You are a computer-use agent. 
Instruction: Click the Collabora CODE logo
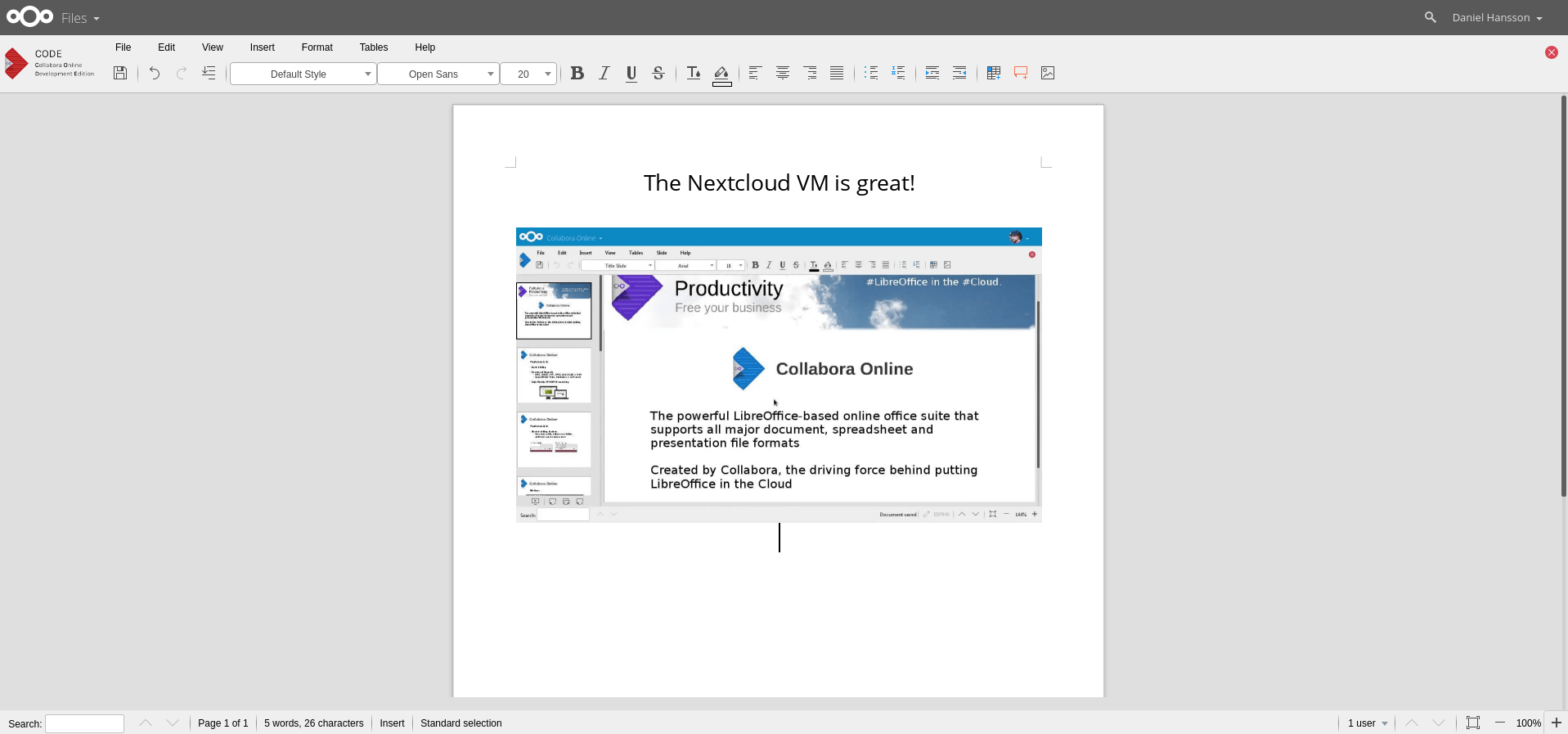coord(50,63)
